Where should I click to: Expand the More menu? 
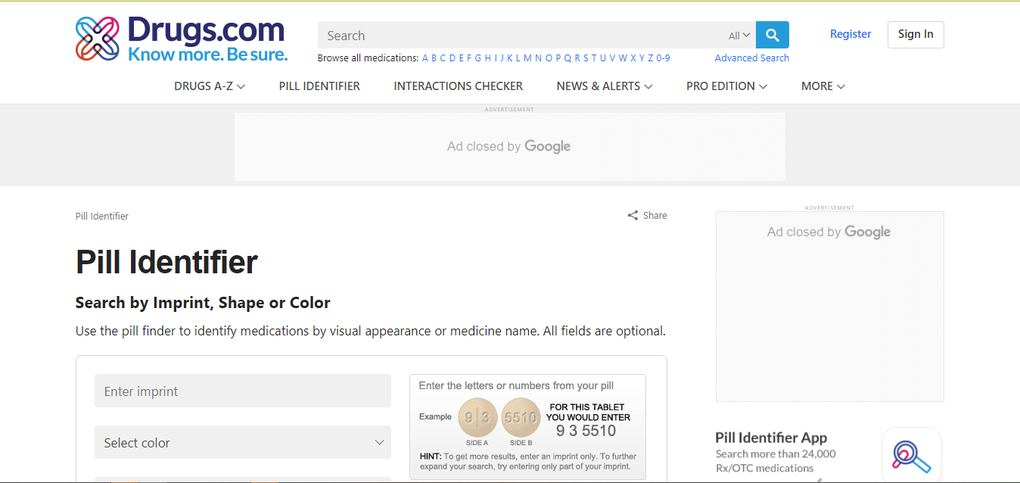(823, 86)
